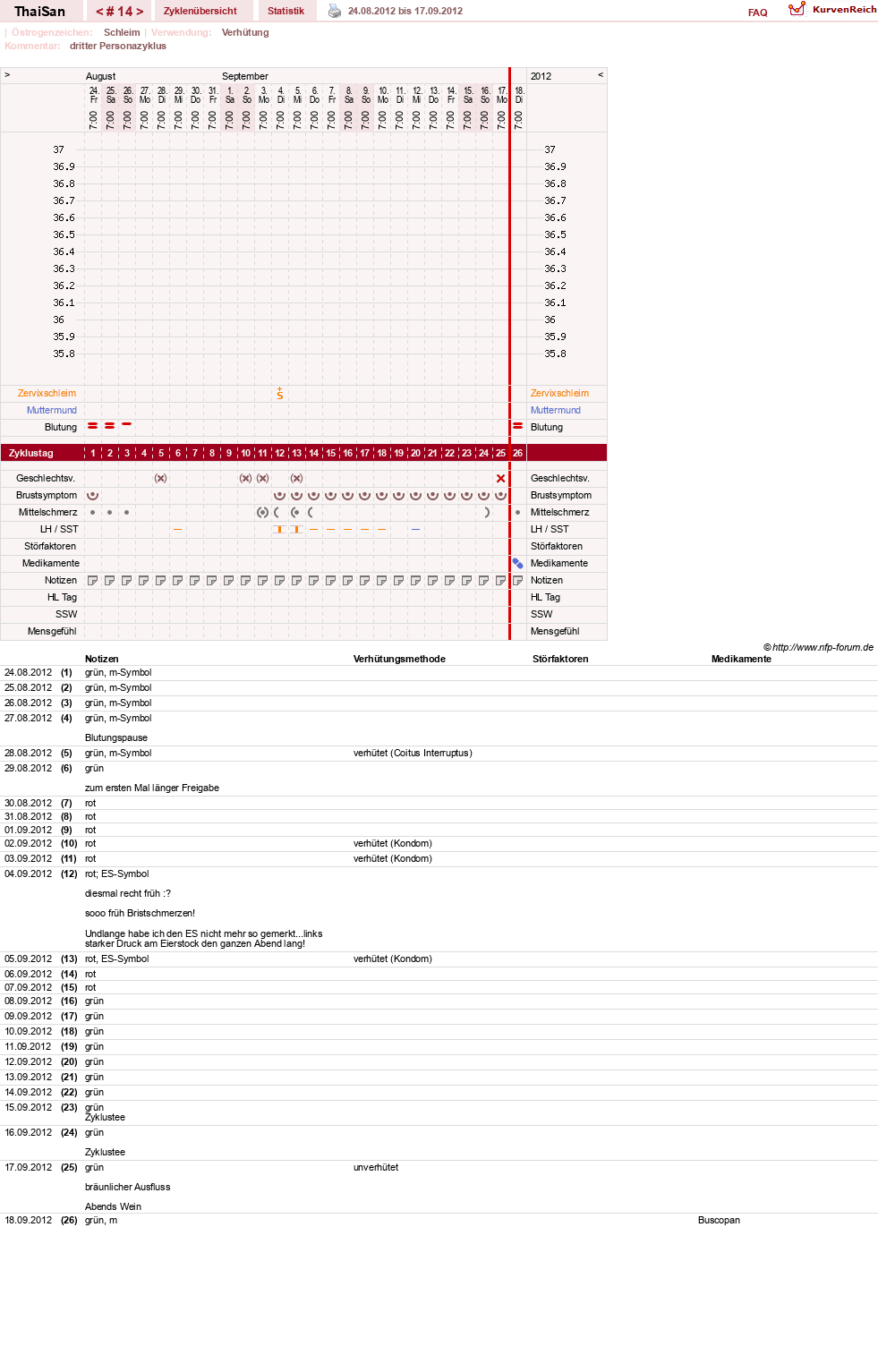Viewport: 878px width, 1372px height.
Task: Open the note icon for cycle day 1
Action: 93,580
